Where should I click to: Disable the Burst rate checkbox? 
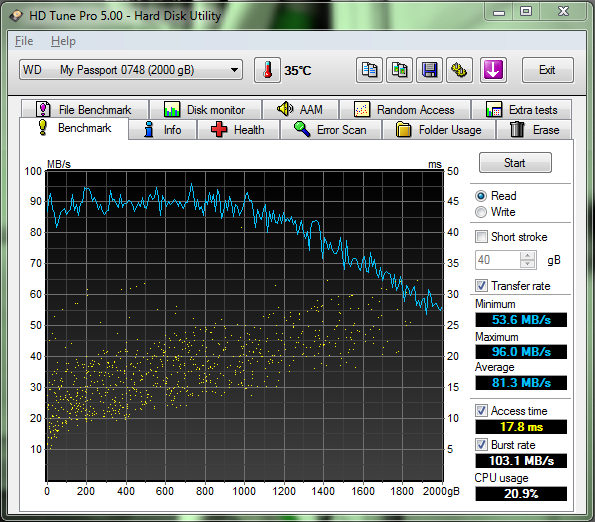(481, 444)
